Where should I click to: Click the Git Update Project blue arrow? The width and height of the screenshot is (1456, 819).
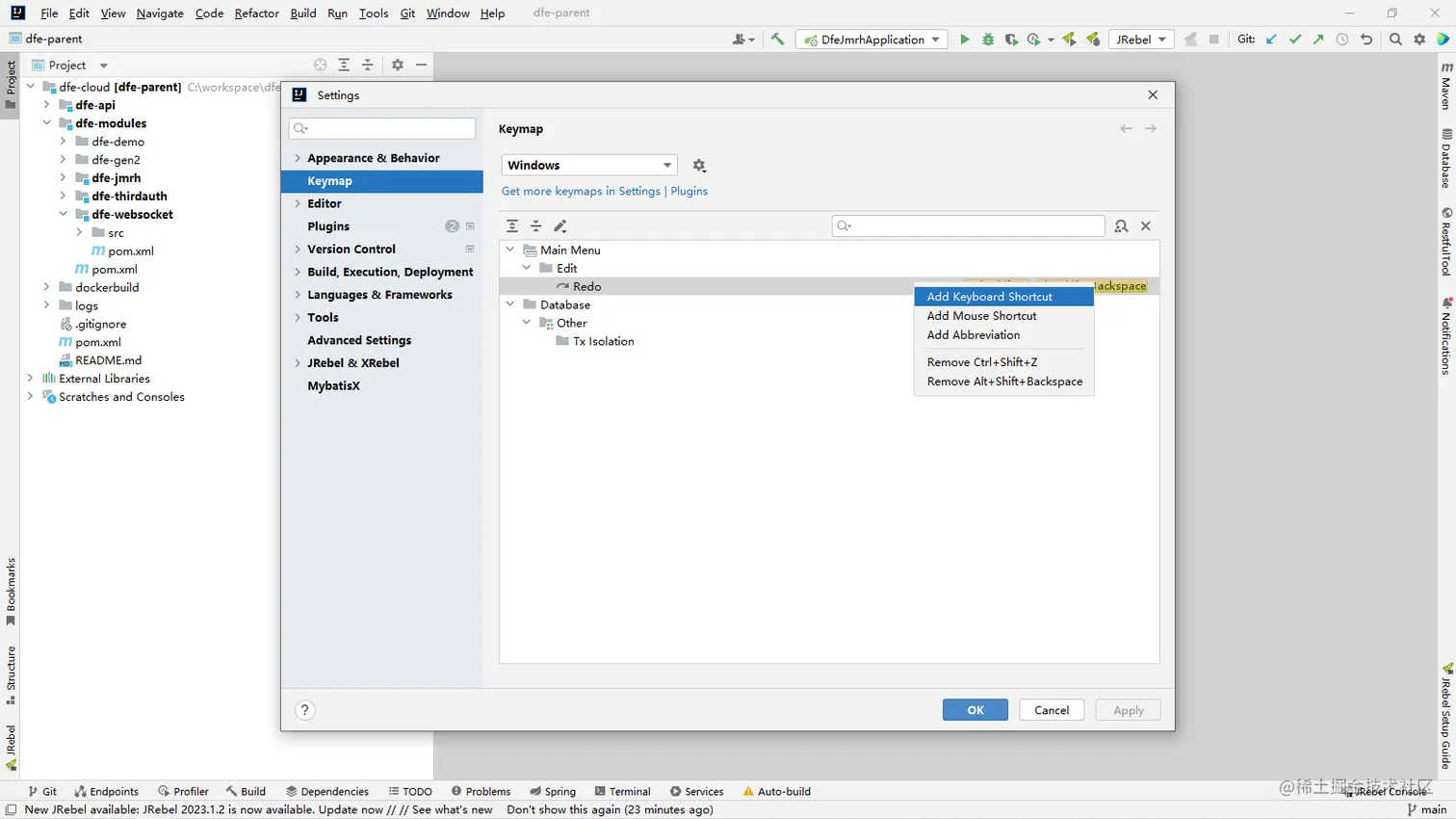(1271, 40)
